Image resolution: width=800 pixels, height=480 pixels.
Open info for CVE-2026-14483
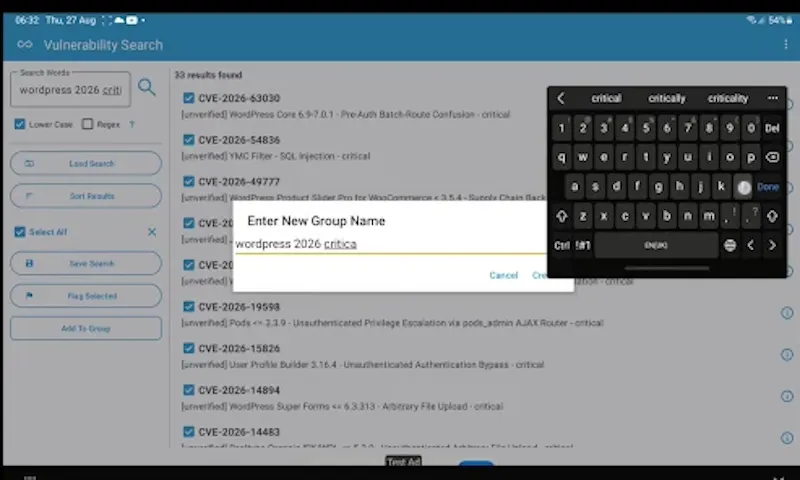coord(787,438)
